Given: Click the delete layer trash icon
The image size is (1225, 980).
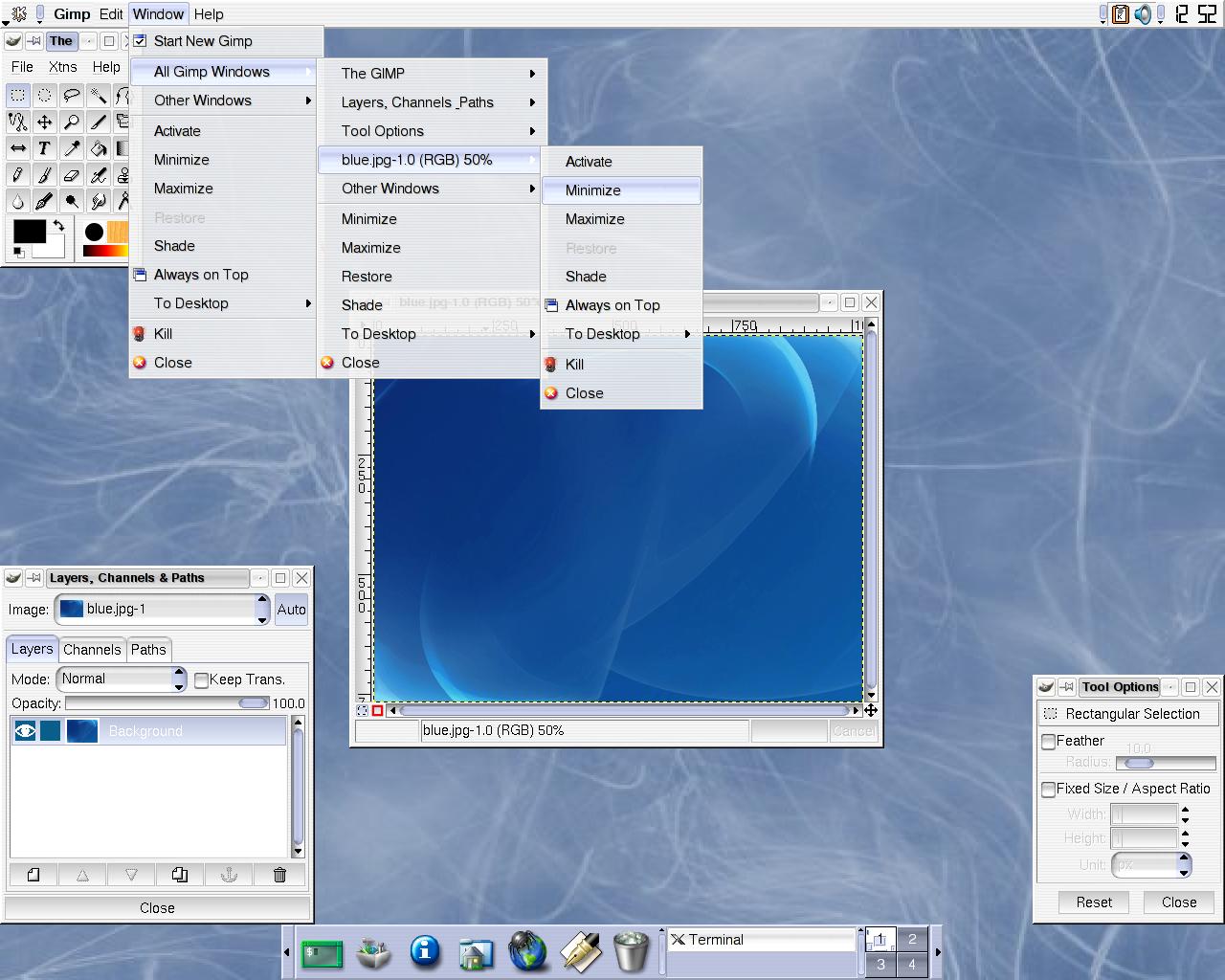Looking at the screenshot, I should click(x=279, y=875).
